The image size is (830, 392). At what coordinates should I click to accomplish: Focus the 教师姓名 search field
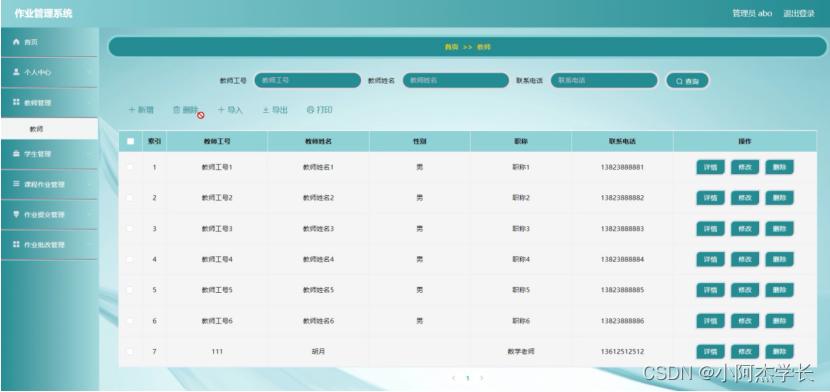[456, 80]
